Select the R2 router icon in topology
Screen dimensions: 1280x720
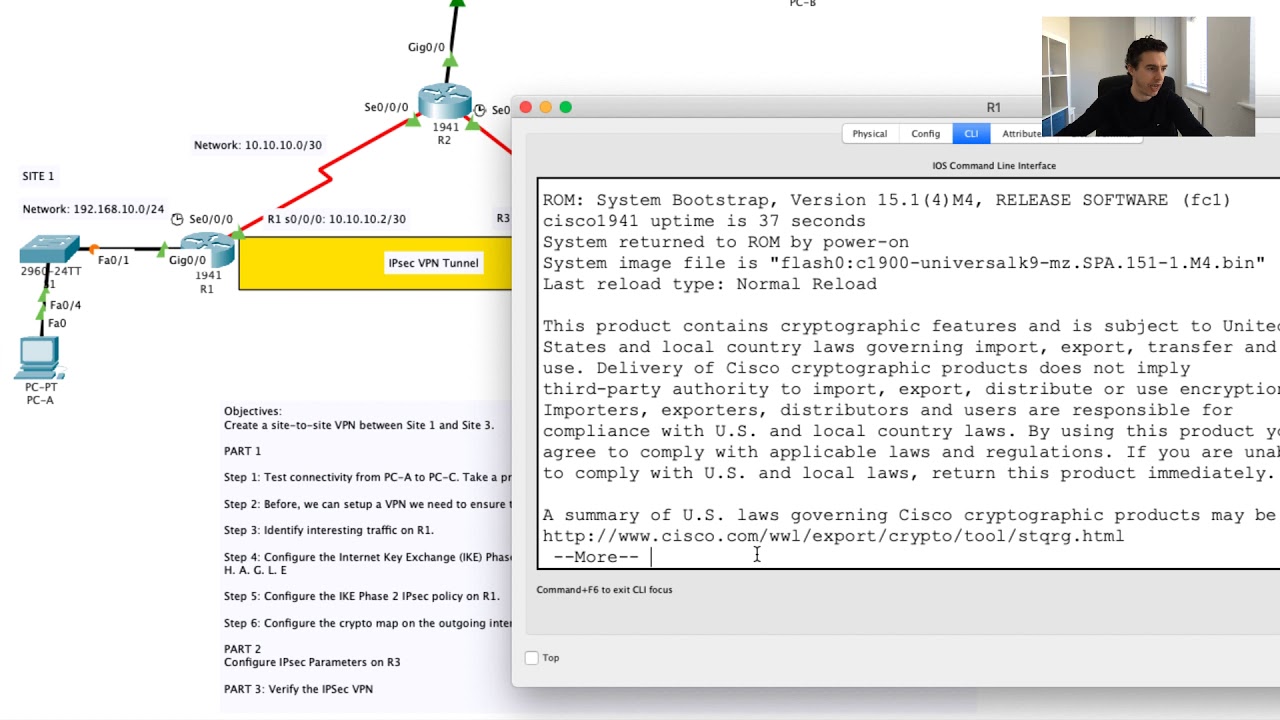445,101
